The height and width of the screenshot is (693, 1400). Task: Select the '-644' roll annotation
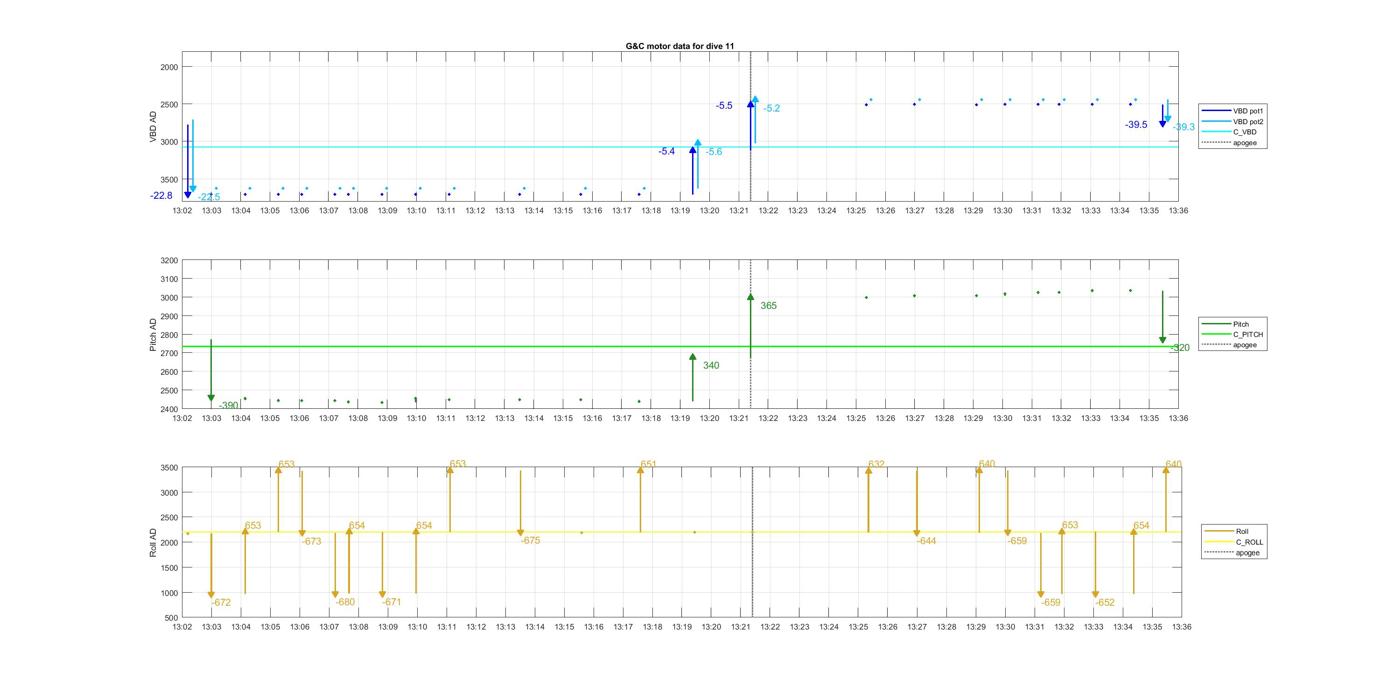click(x=926, y=541)
